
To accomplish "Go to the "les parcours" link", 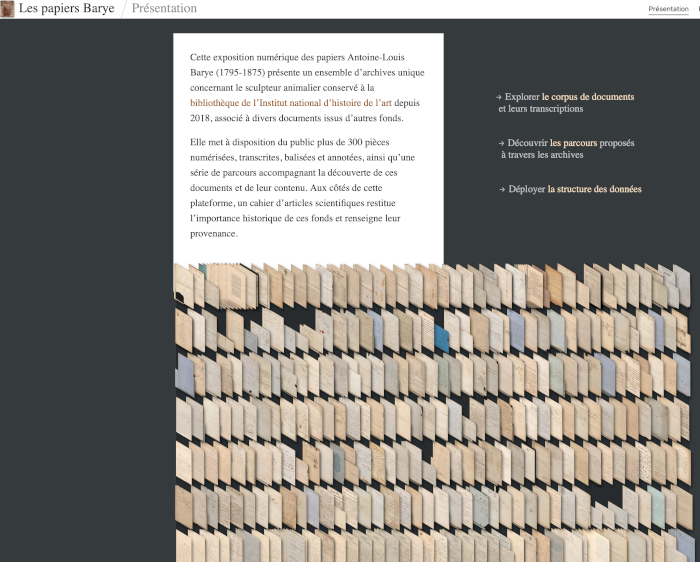I will tap(573, 143).
